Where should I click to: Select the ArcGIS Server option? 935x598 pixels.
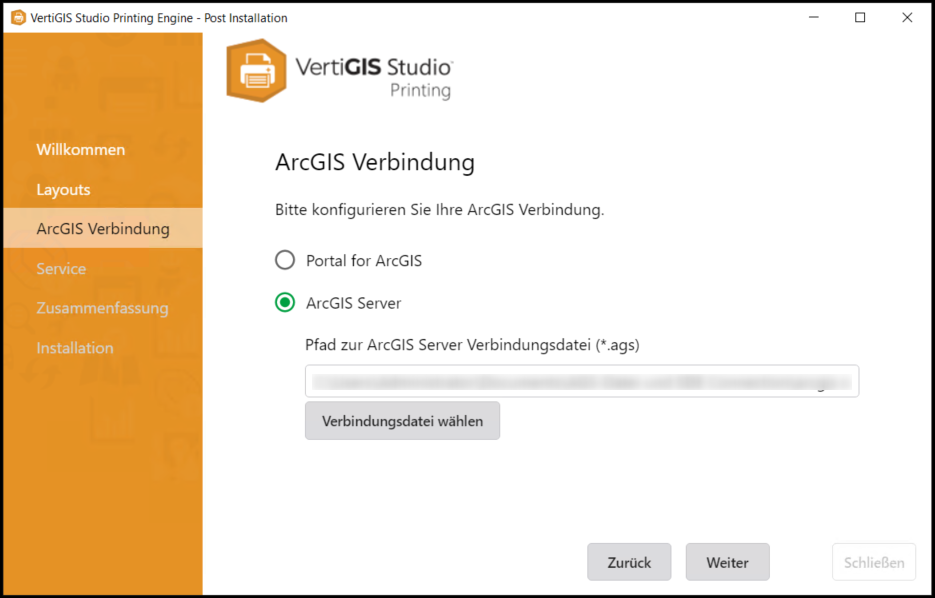pos(285,303)
